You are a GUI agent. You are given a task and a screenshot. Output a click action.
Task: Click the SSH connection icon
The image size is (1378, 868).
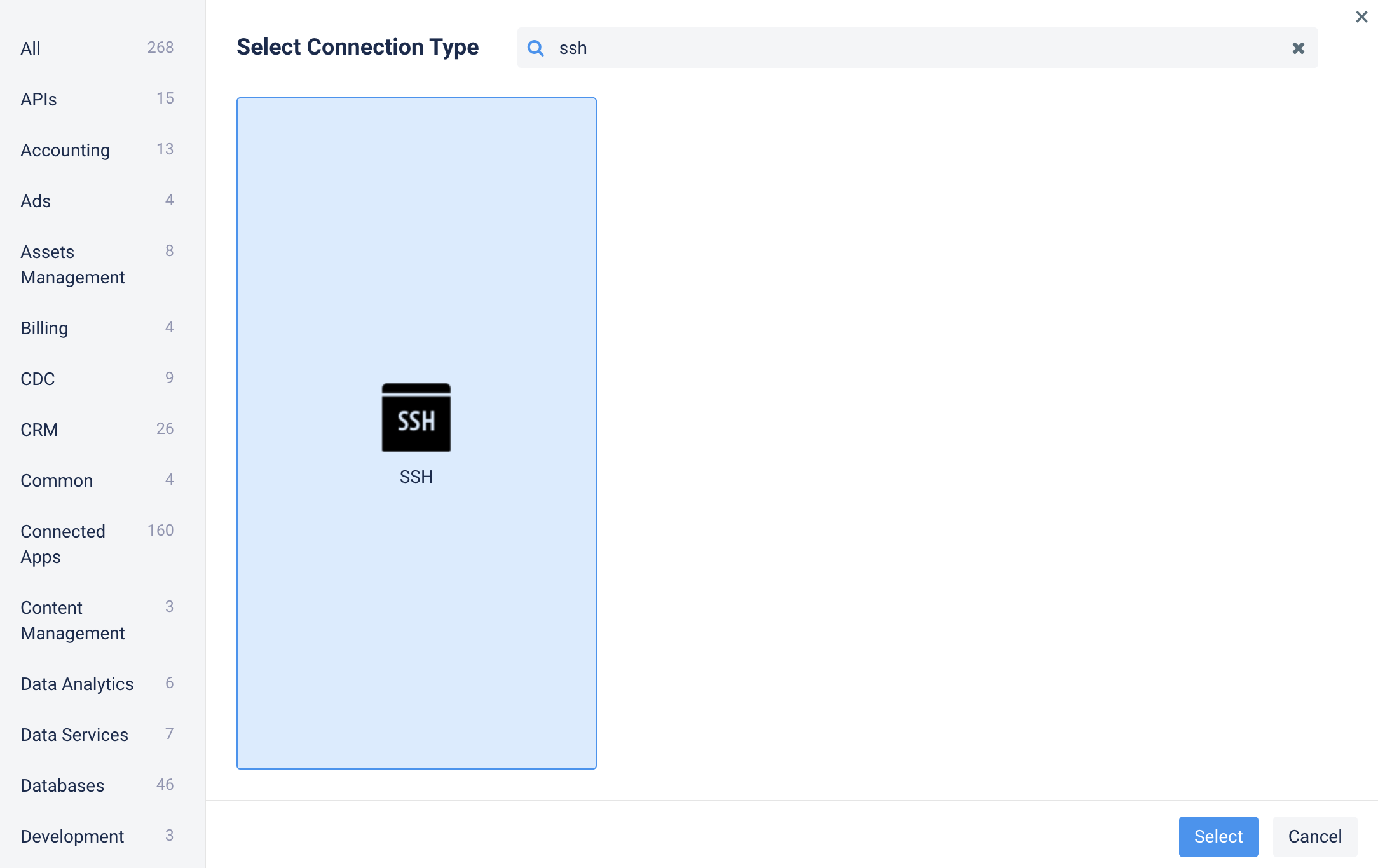pyautogui.click(x=416, y=417)
